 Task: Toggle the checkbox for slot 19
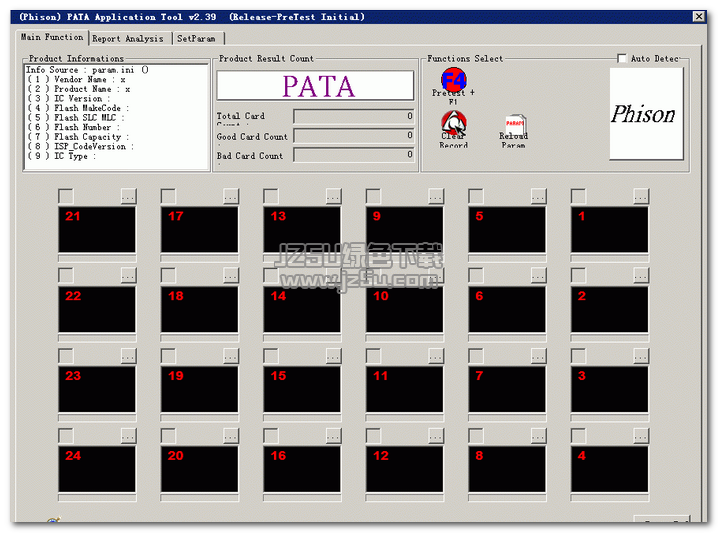pyautogui.click(x=169, y=356)
